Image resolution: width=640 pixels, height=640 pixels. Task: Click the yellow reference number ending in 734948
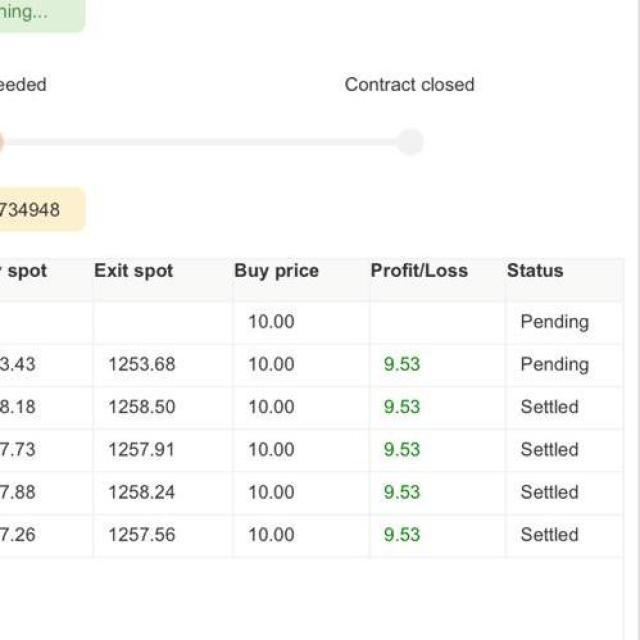[41, 209]
